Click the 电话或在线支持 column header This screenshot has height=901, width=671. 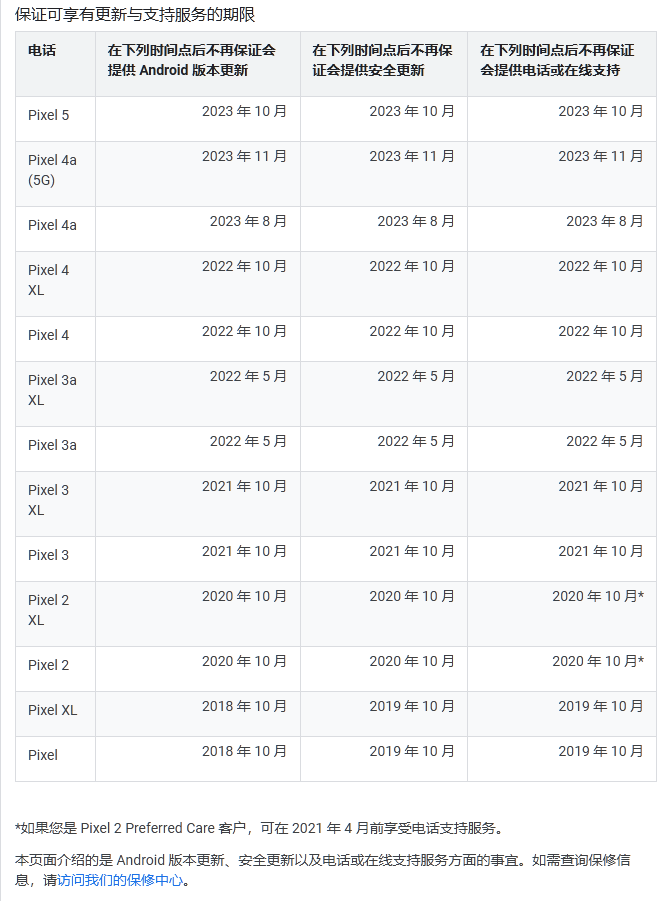coord(557,60)
